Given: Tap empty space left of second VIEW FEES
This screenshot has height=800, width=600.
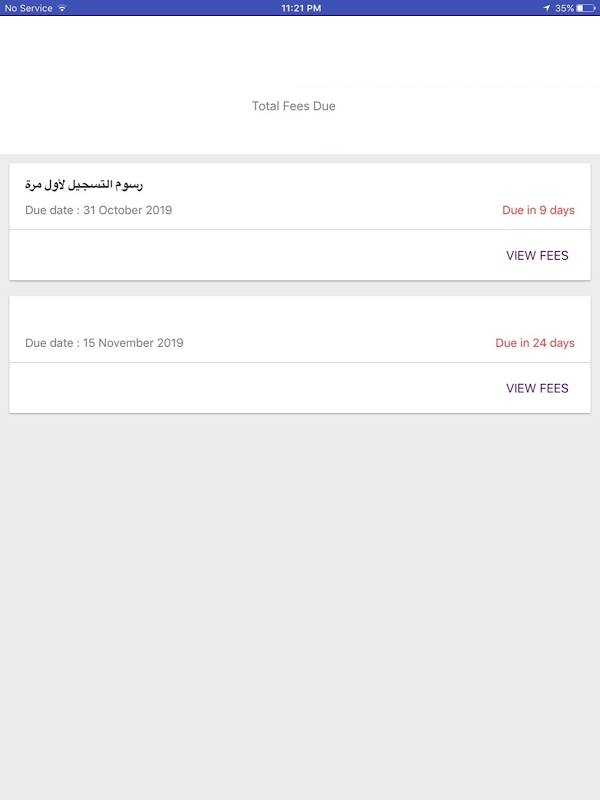Looking at the screenshot, I should pos(250,388).
